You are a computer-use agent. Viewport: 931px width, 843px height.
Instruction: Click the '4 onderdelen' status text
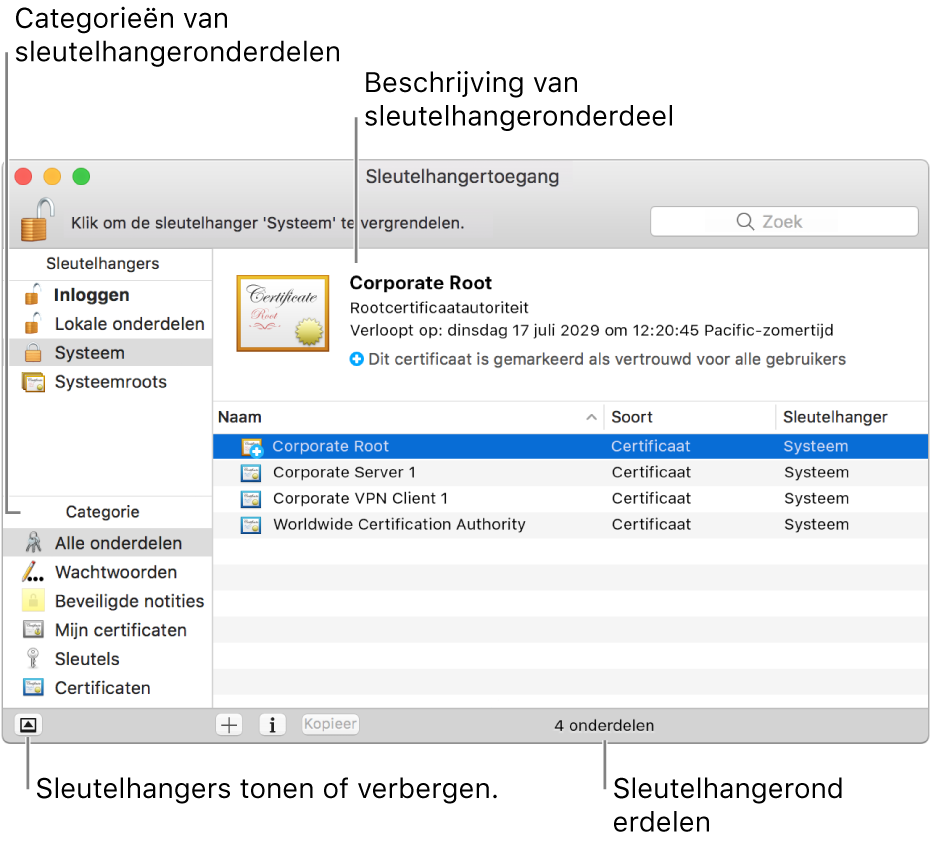(604, 725)
